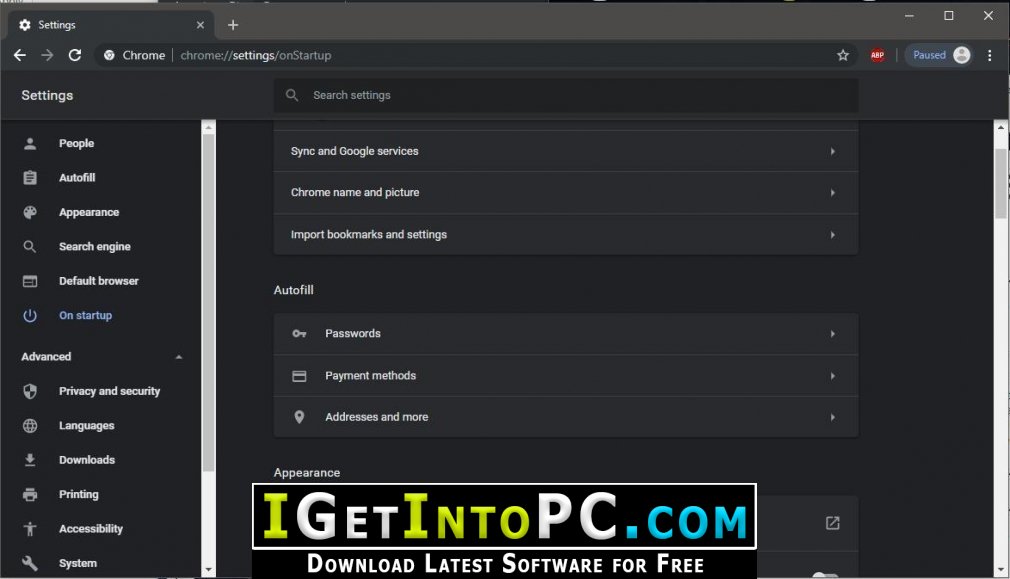Screen dimensions: 1010x579
Task: Open the Chrome three-dot menu
Action: pyautogui.click(x=989, y=55)
